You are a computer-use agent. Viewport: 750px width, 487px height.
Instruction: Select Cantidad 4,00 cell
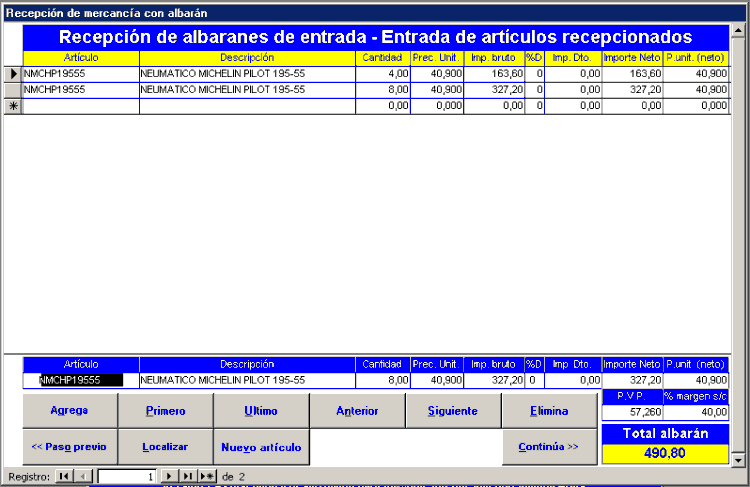[383, 74]
